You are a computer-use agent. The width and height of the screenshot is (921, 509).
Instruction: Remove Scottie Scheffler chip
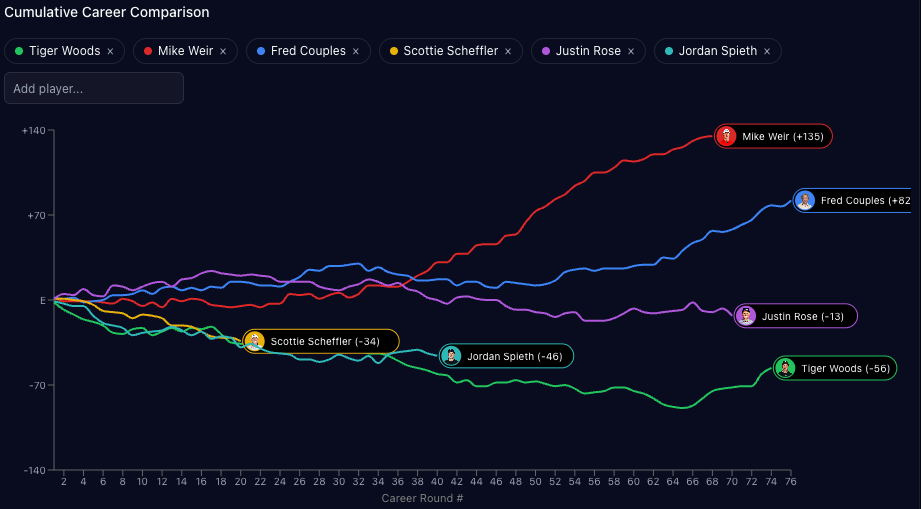508,51
